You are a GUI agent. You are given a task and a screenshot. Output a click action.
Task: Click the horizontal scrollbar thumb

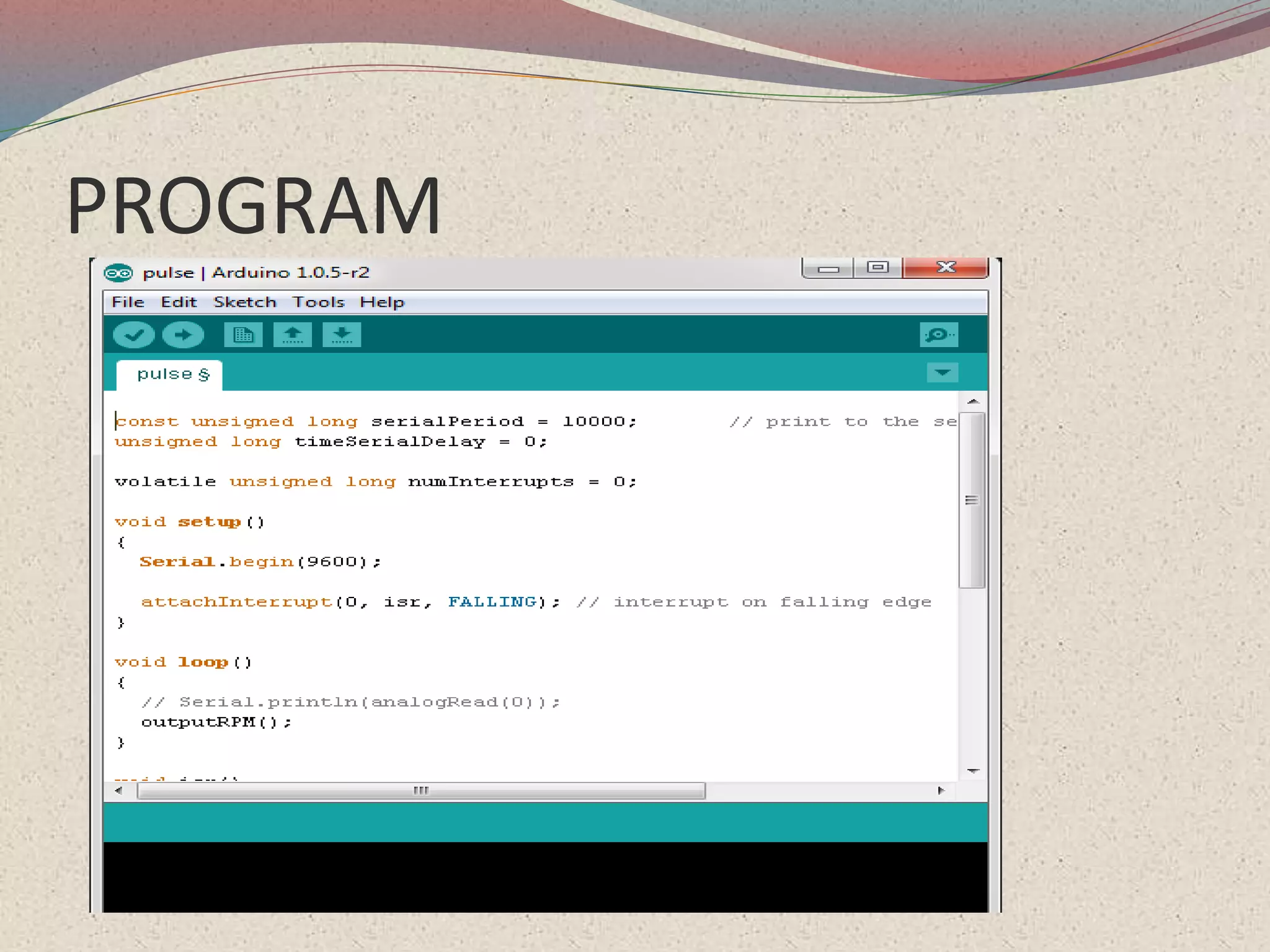[x=421, y=790]
